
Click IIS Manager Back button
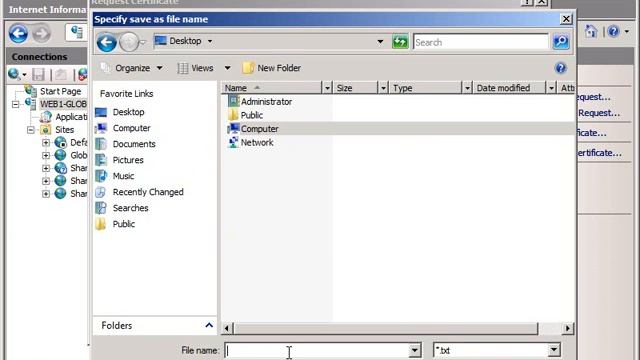pyautogui.click(x=18, y=33)
